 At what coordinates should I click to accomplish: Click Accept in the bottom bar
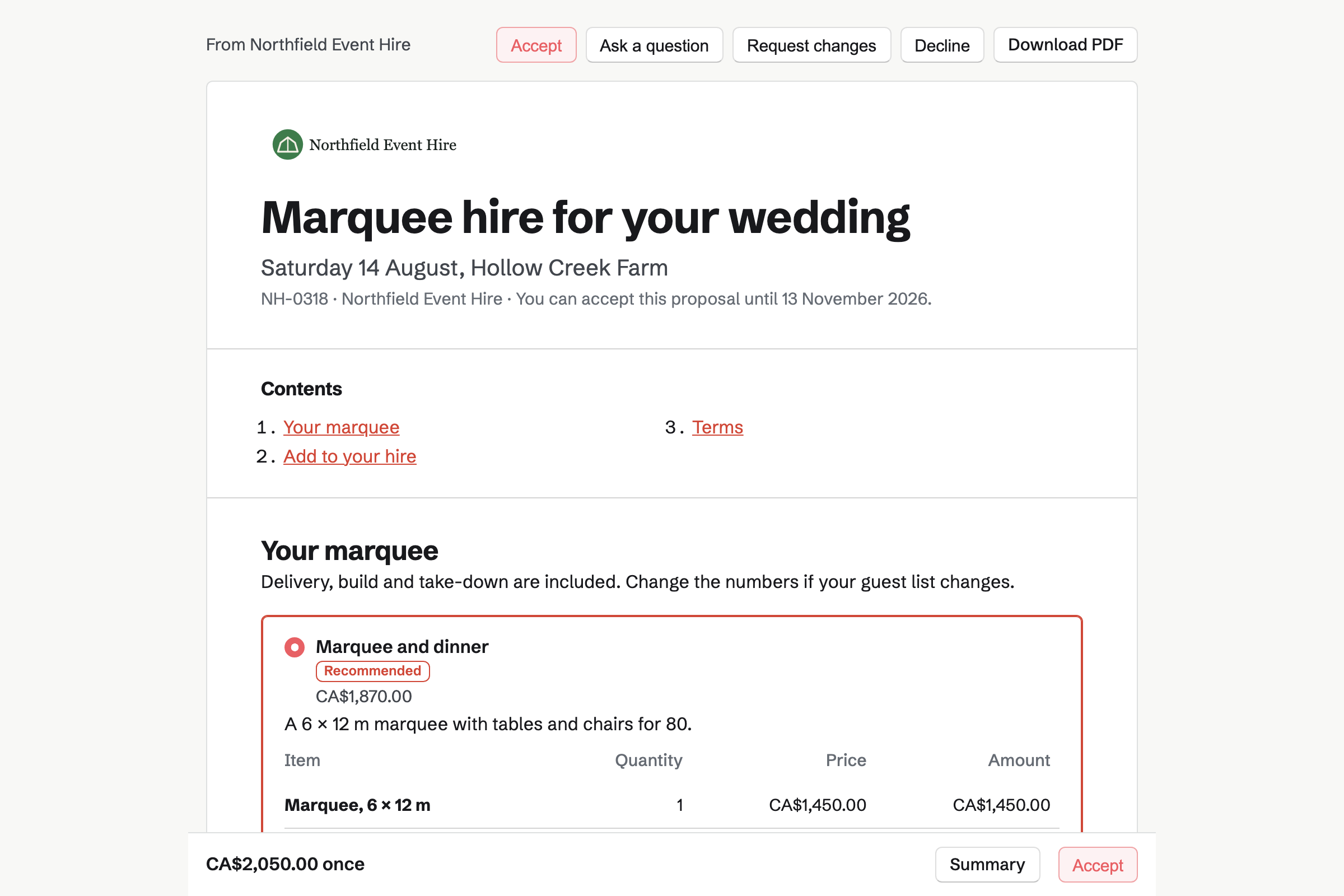click(x=1097, y=865)
